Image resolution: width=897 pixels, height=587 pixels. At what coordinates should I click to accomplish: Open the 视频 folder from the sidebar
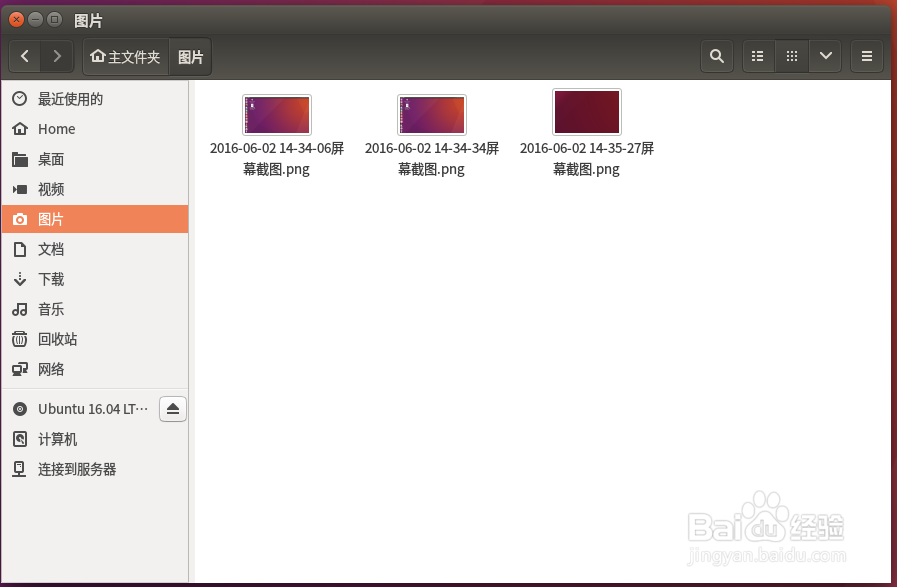[x=60, y=189]
